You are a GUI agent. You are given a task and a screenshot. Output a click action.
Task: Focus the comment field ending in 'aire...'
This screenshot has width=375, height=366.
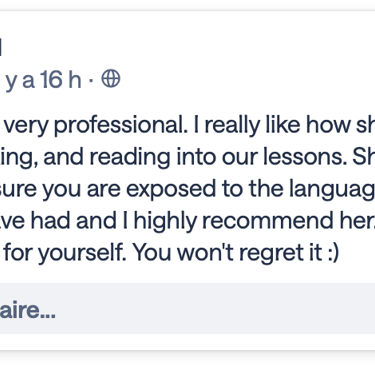[x=187, y=309]
